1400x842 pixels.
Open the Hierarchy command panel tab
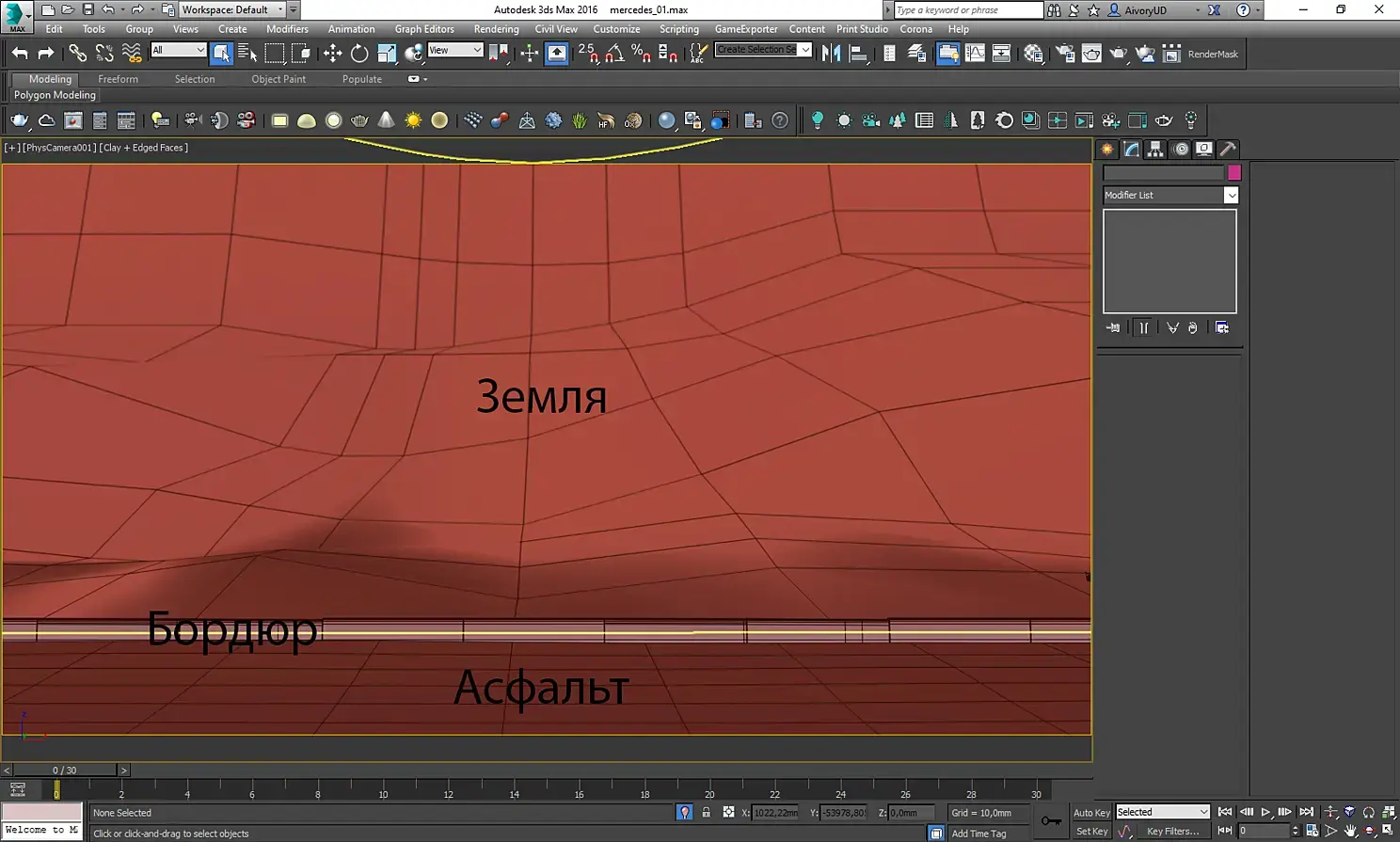(1155, 149)
